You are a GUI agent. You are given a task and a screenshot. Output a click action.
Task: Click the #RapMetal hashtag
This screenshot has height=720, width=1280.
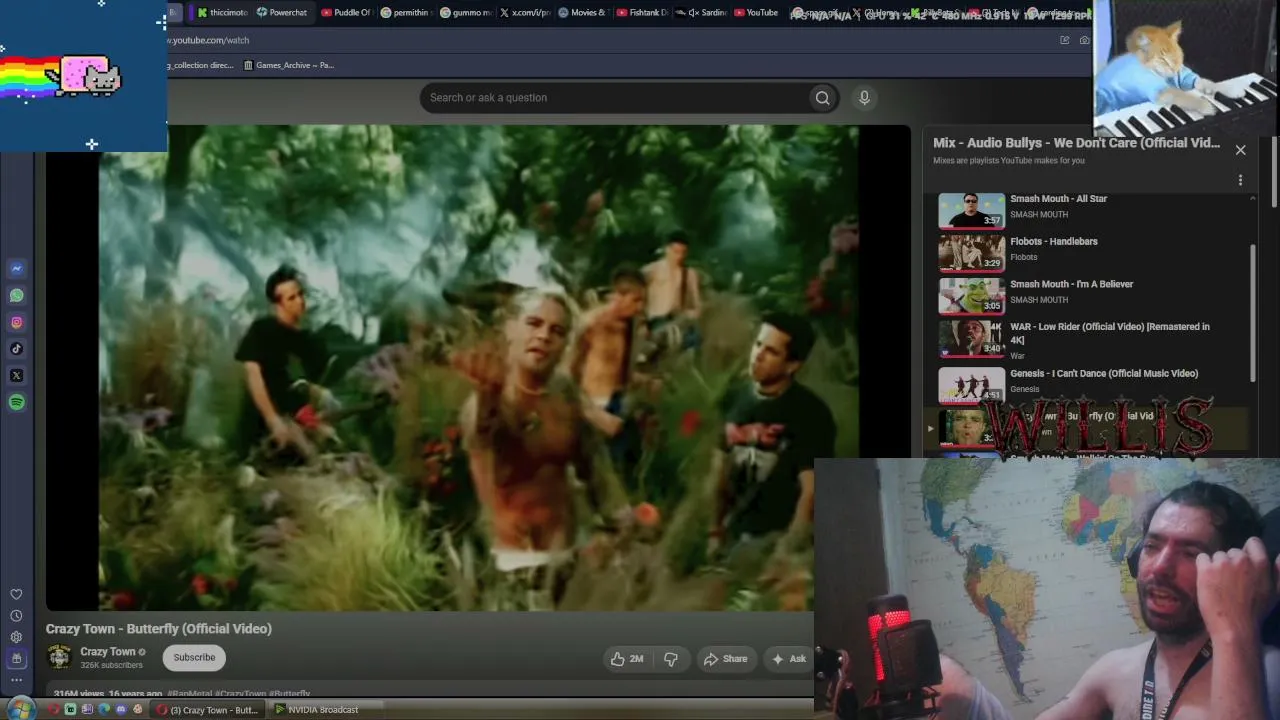pyautogui.click(x=188, y=694)
